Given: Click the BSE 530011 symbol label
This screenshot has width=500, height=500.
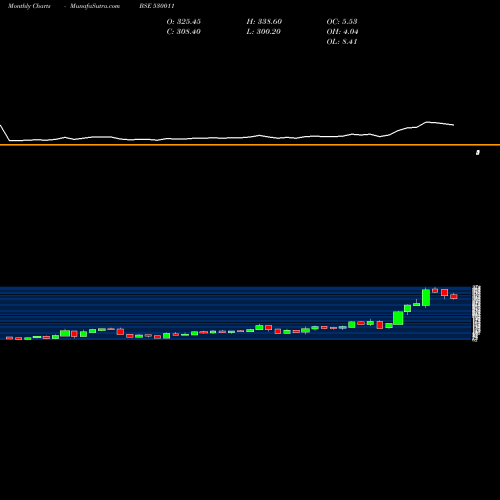Looking at the screenshot, I should point(157,6).
